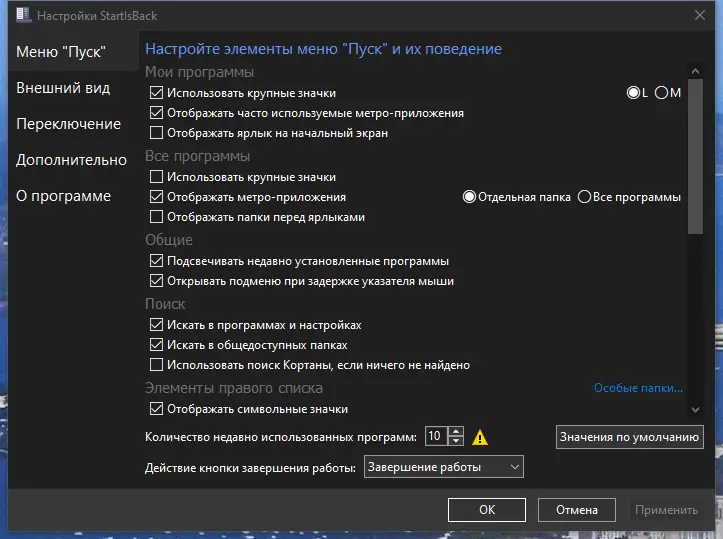Image resolution: width=723 pixels, height=539 pixels.
Task: Toggle Отображать символьные значки checkbox
Action: click(x=156, y=409)
